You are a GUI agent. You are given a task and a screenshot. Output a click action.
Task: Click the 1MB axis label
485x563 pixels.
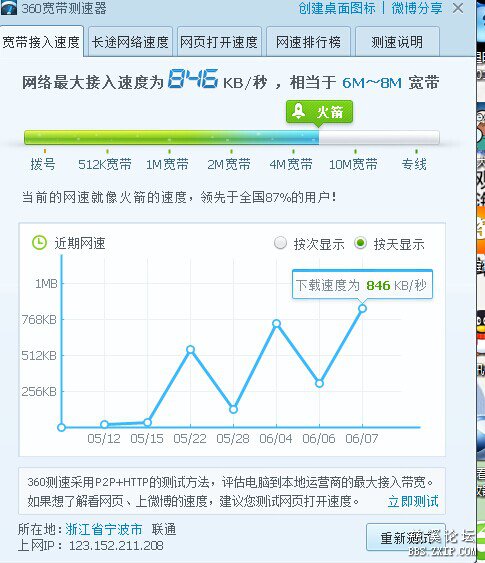[46, 284]
